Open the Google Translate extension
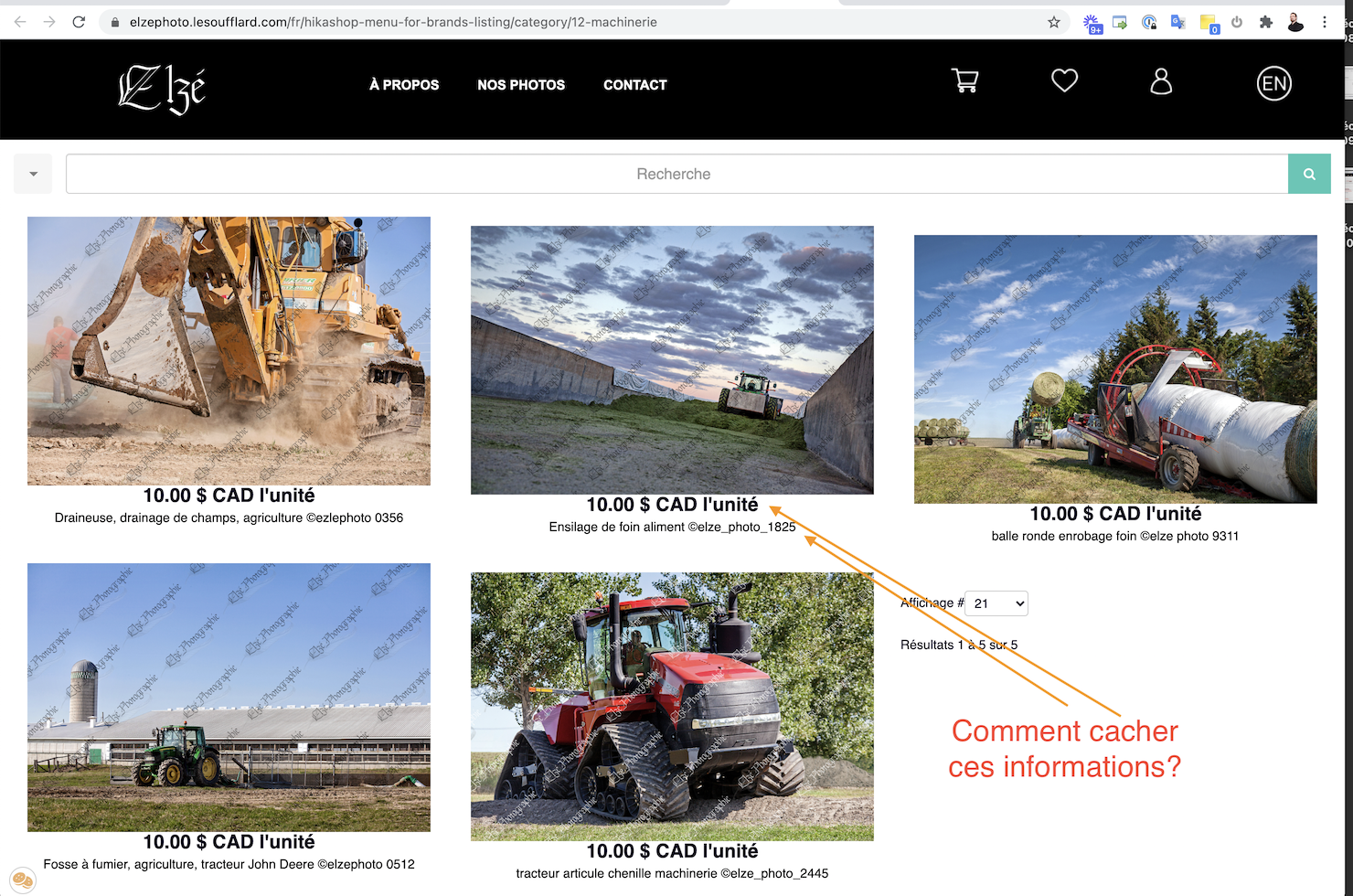Screen dimensions: 1353x896 pos(1178,22)
